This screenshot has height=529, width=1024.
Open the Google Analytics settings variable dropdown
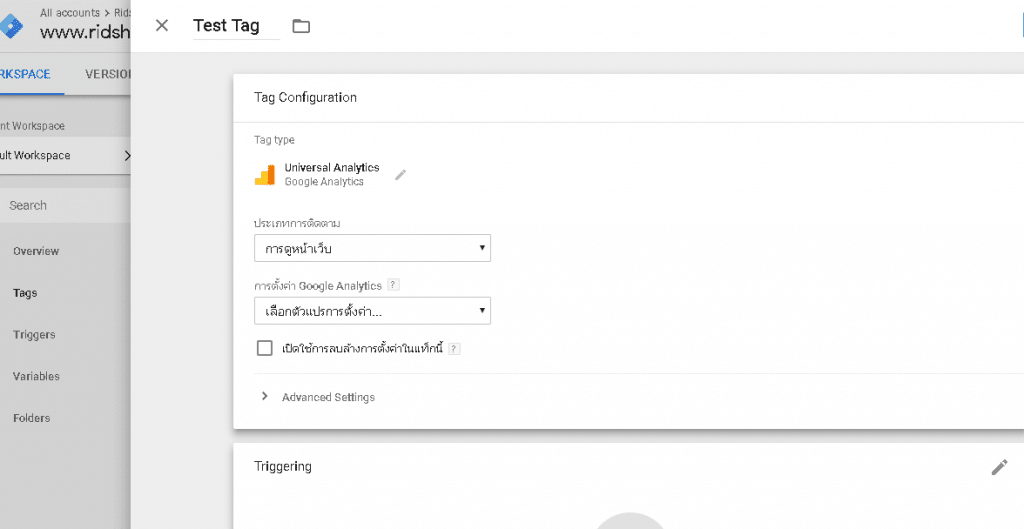pos(372,311)
